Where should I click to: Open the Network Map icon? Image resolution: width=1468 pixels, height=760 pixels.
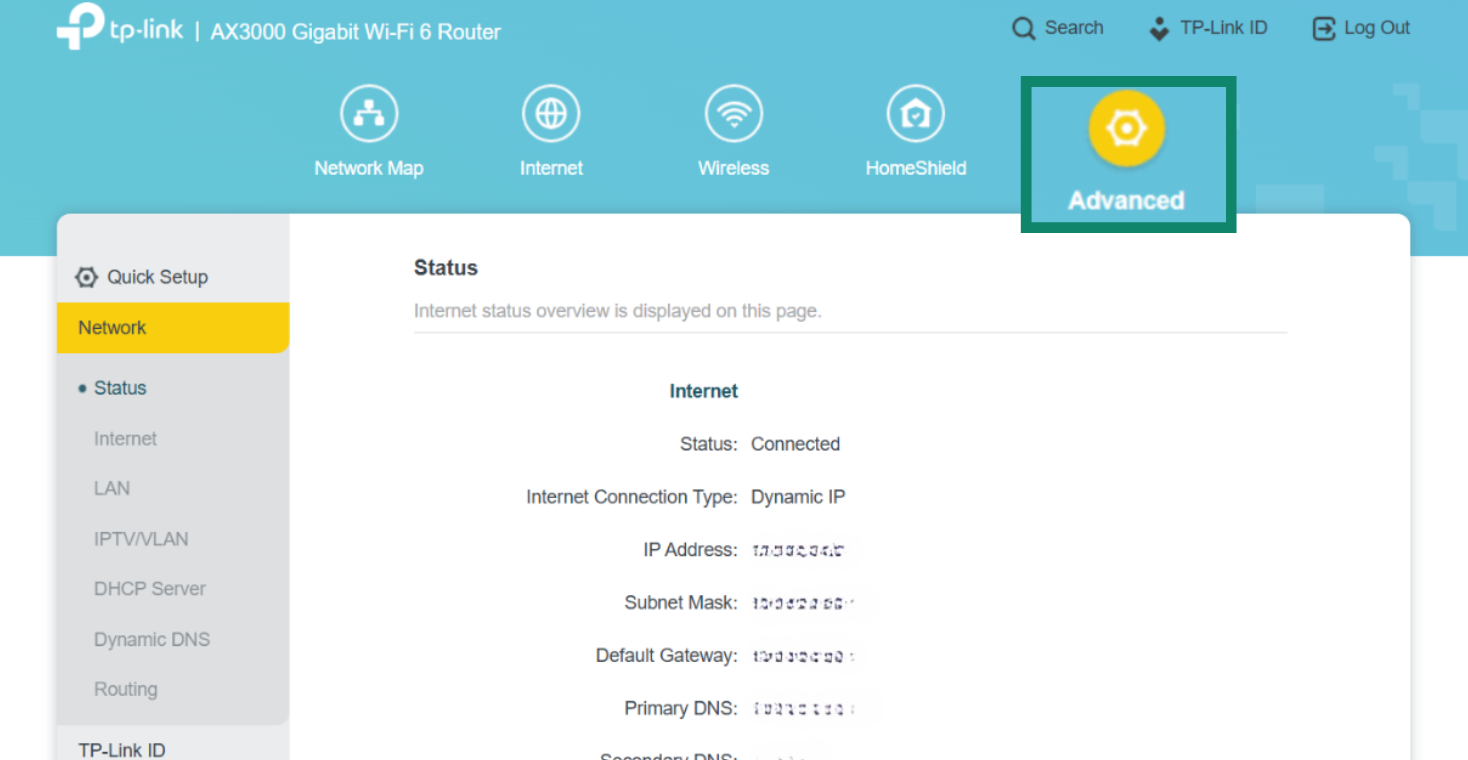pos(369,114)
